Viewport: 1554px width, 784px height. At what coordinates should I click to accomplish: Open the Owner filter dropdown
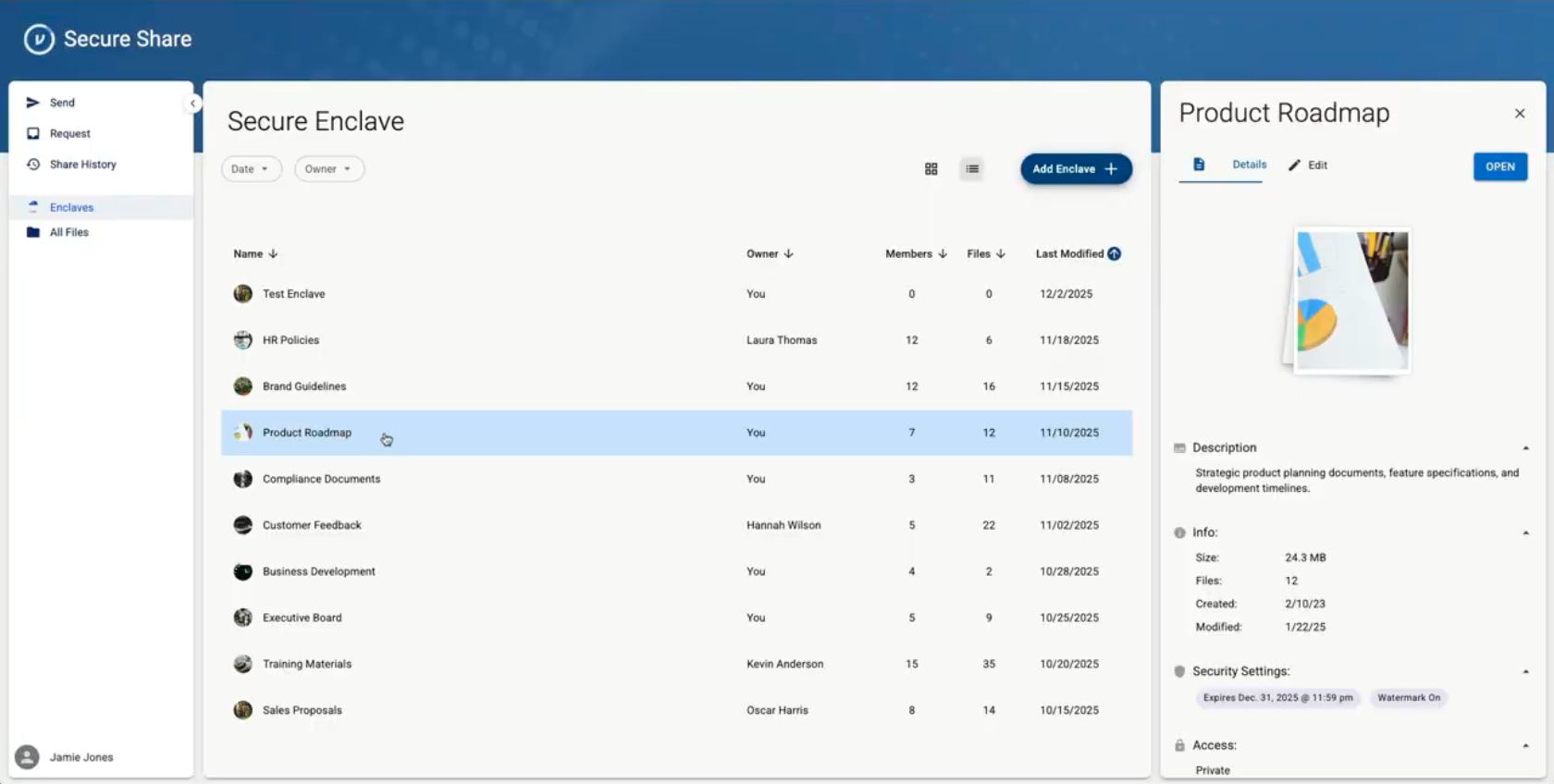point(328,169)
